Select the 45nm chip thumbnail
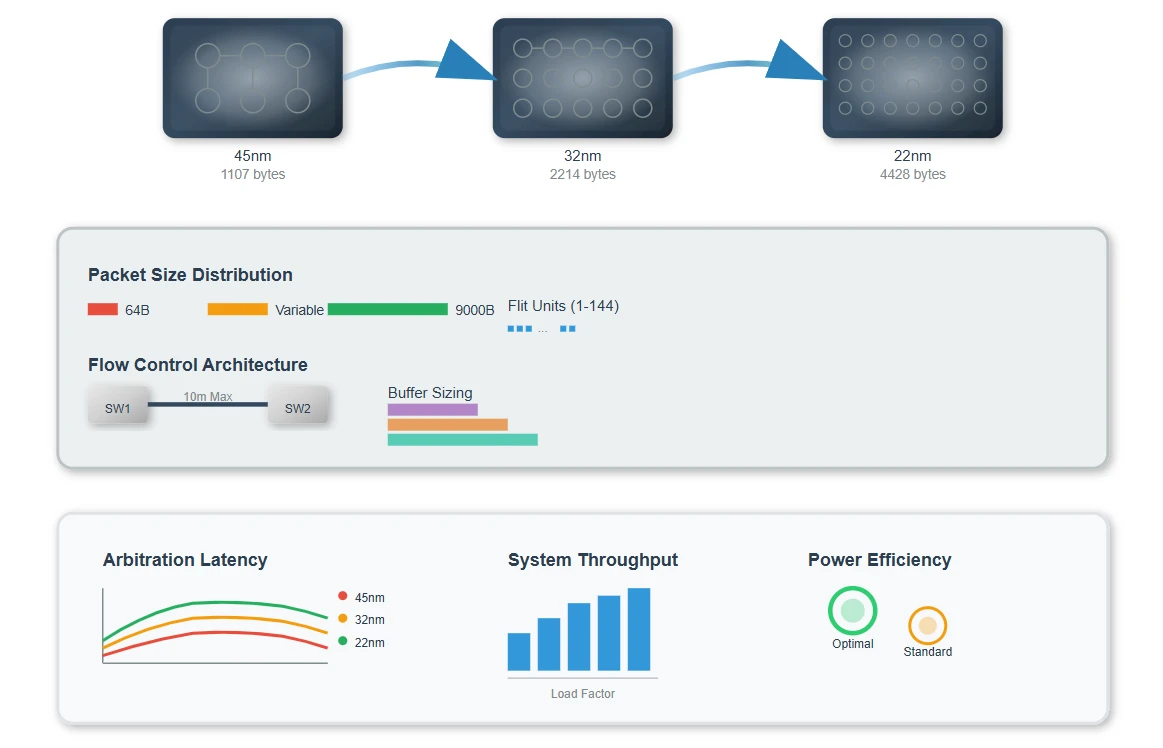This screenshot has width=1163, height=748. click(x=253, y=78)
